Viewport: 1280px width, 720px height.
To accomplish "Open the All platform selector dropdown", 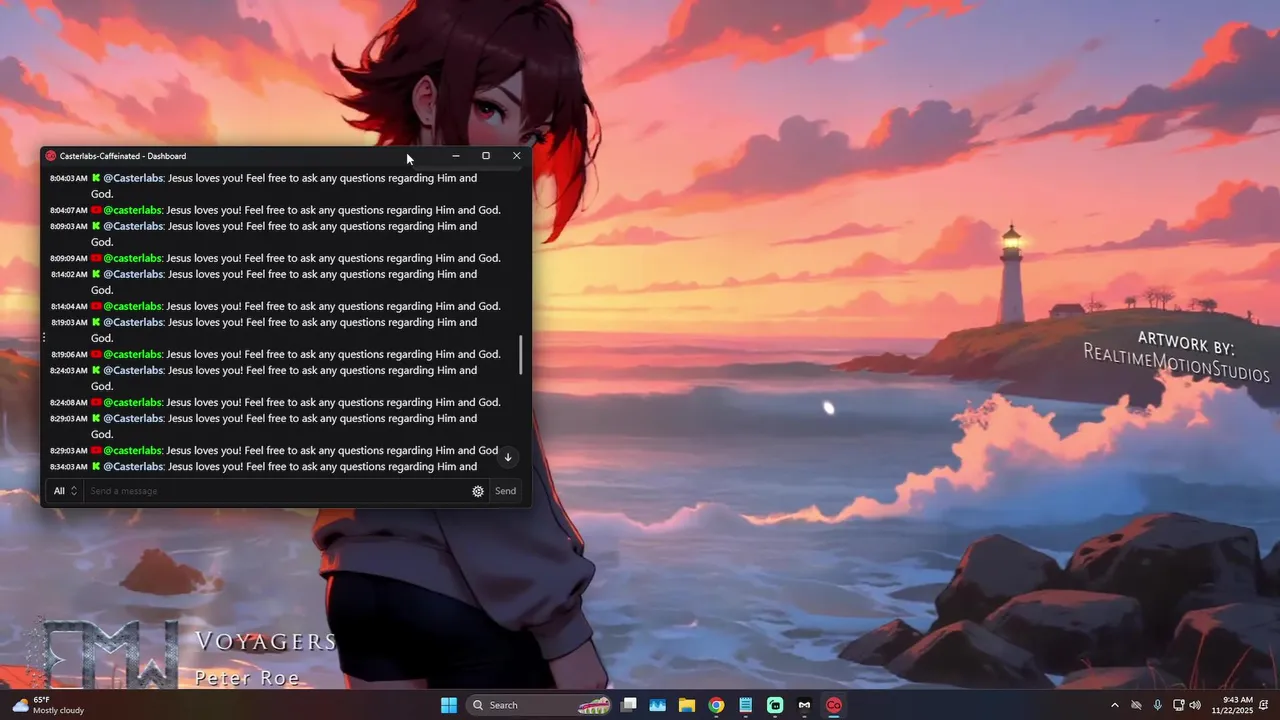I will (x=65, y=491).
